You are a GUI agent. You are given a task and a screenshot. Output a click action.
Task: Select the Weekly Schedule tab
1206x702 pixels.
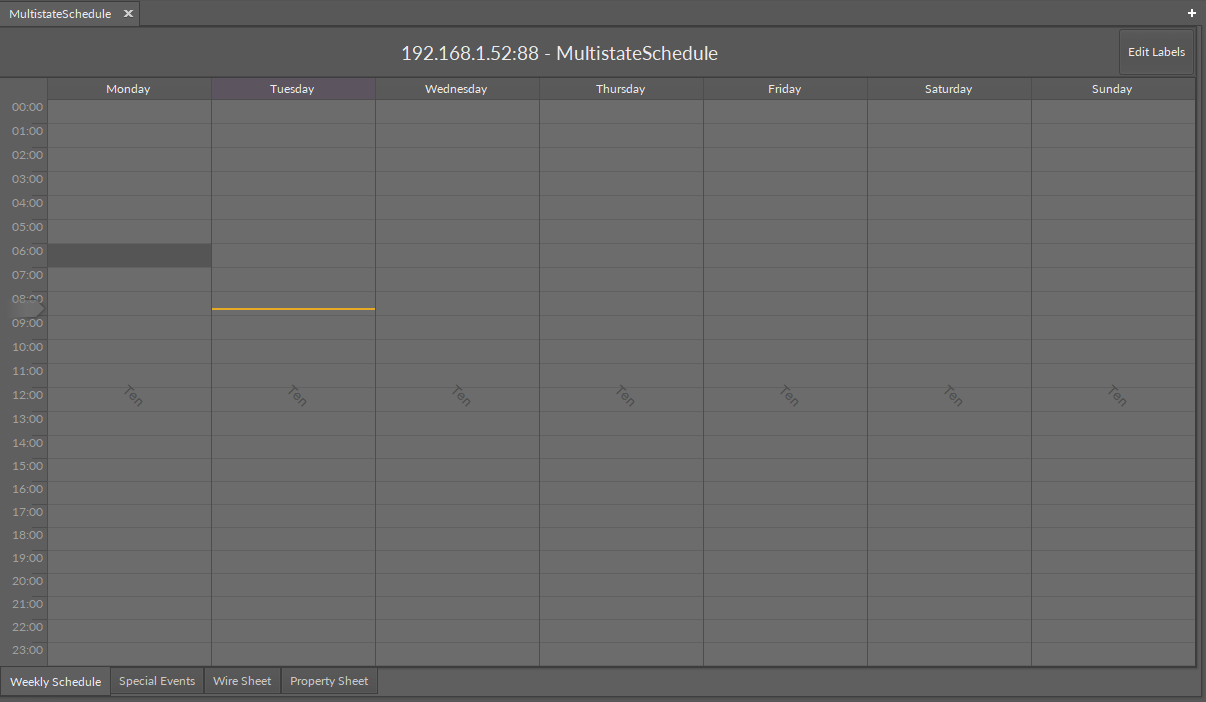(x=55, y=681)
